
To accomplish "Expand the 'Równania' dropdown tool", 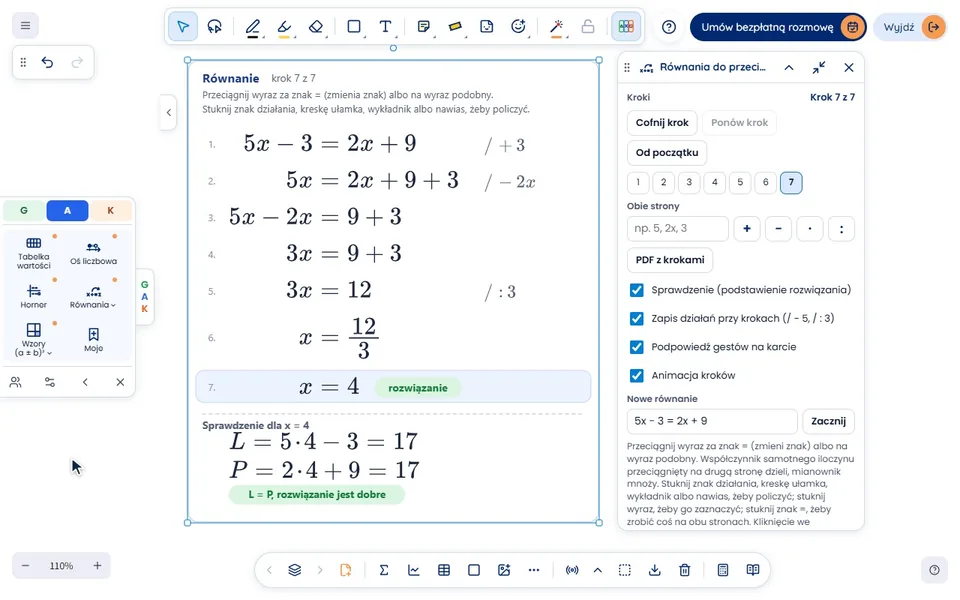I will coord(93,296).
